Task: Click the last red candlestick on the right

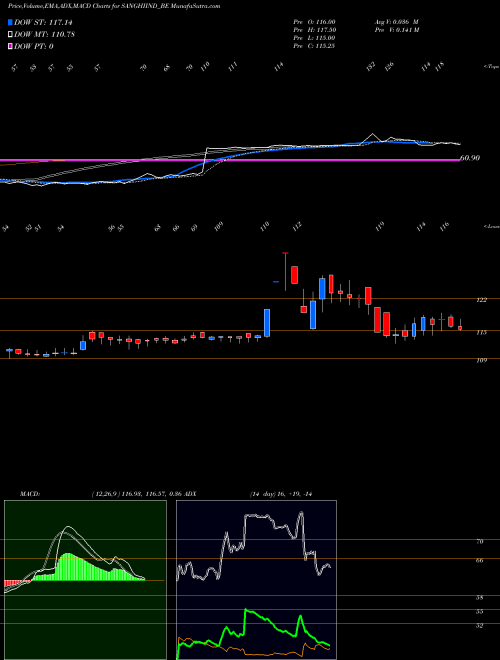Action: click(x=460, y=327)
